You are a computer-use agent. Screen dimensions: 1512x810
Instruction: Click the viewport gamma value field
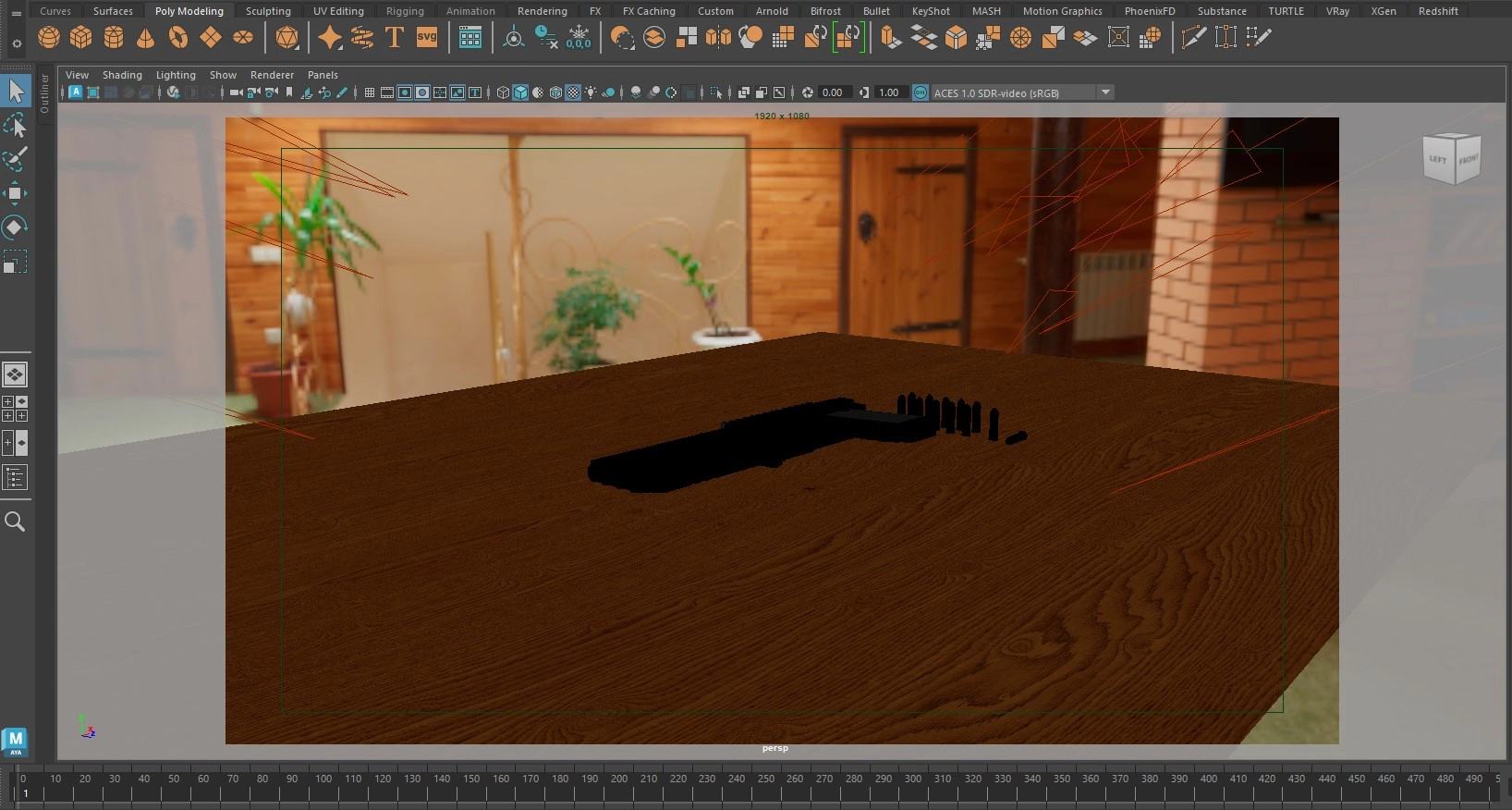pyautogui.click(x=888, y=92)
